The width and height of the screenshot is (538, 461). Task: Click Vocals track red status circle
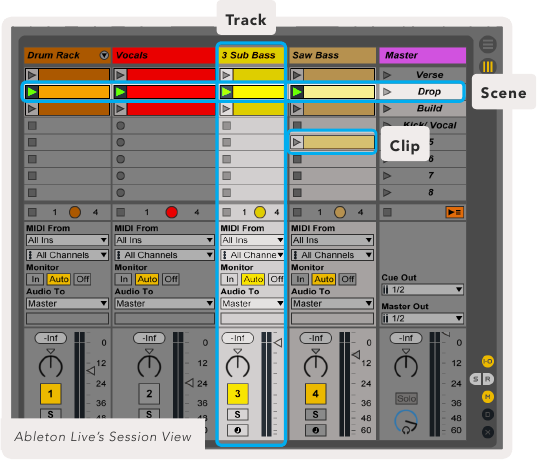coord(172,212)
